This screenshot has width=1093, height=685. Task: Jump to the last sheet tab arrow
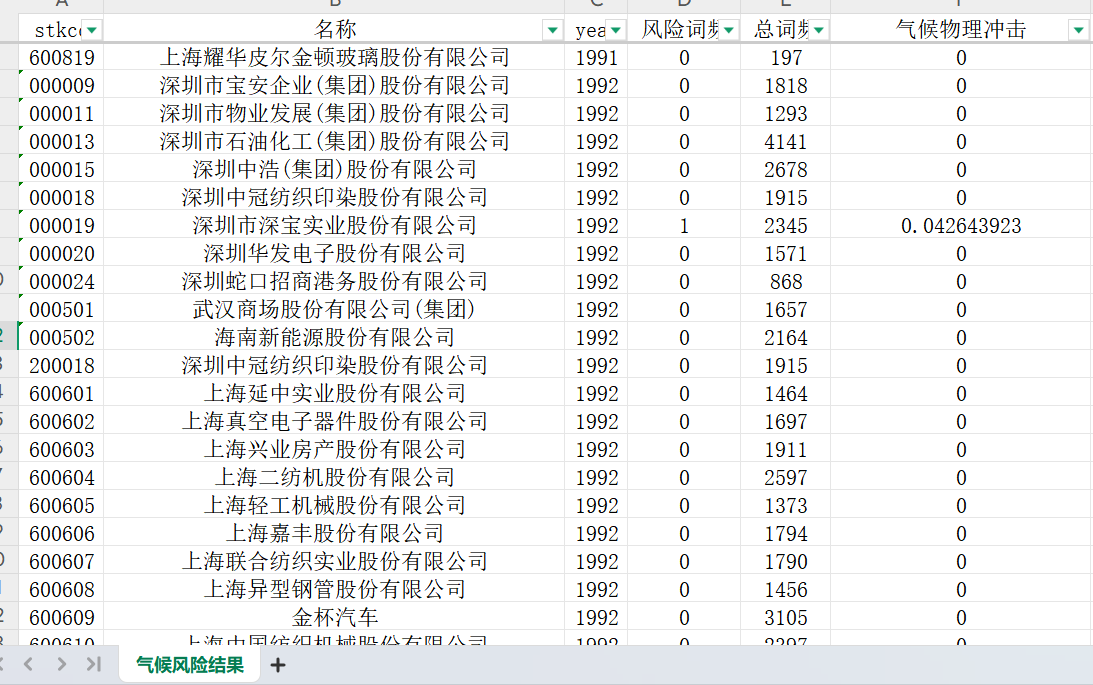93,664
